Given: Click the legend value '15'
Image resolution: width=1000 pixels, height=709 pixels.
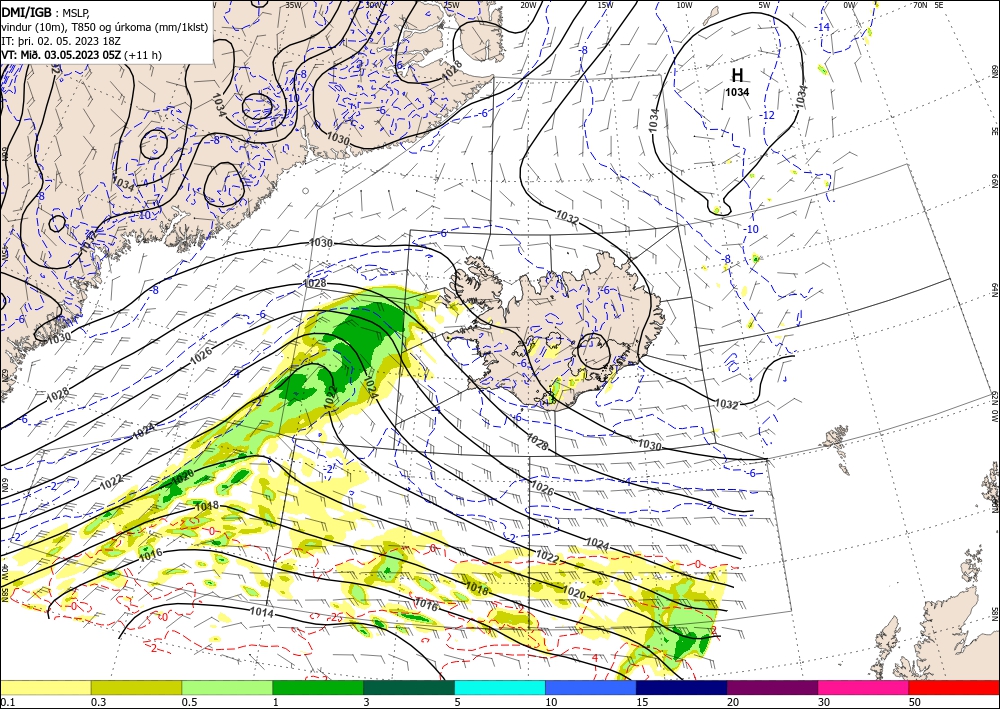Looking at the screenshot, I should click(642, 702).
